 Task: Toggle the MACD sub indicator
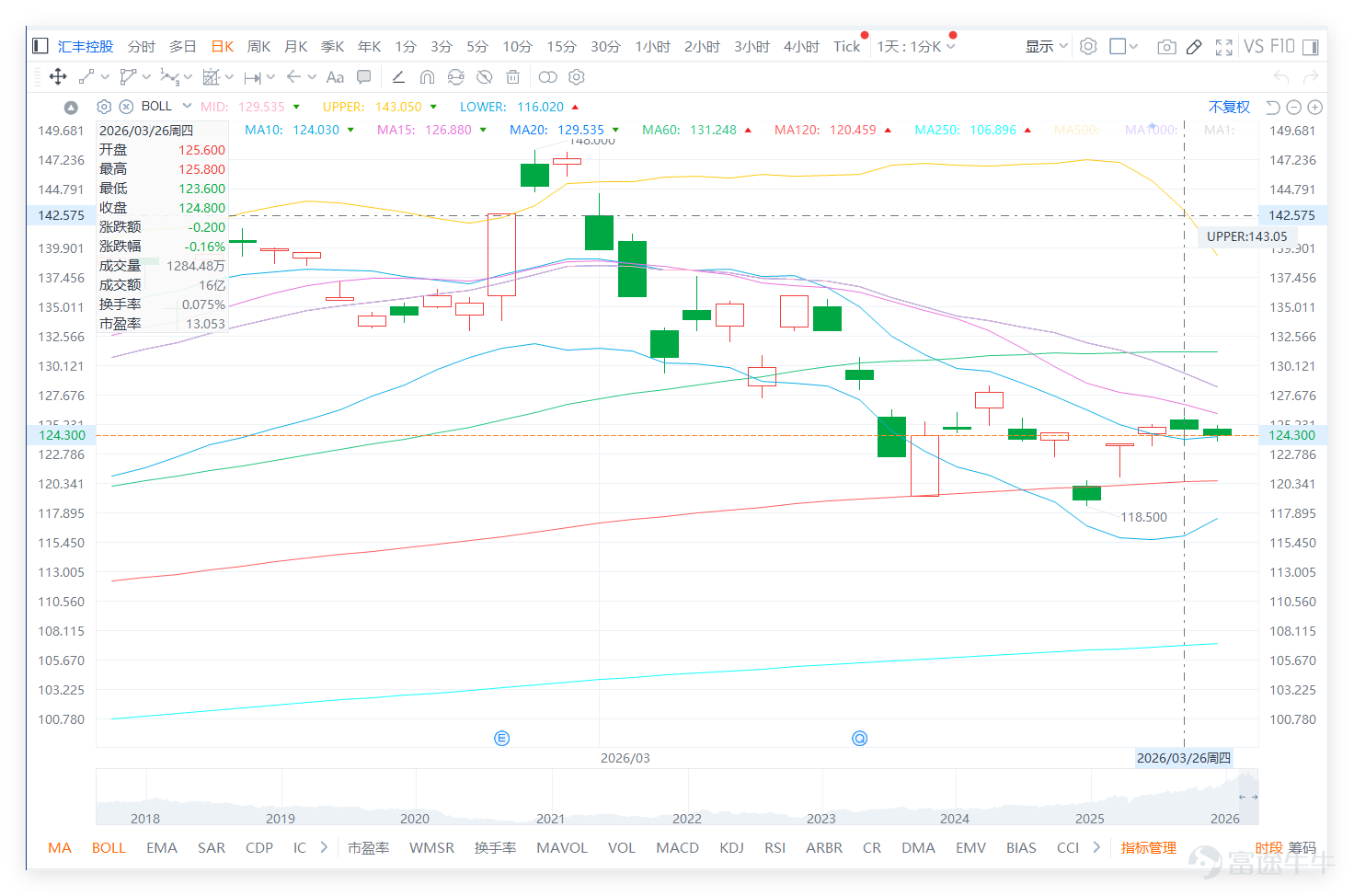pos(677,847)
